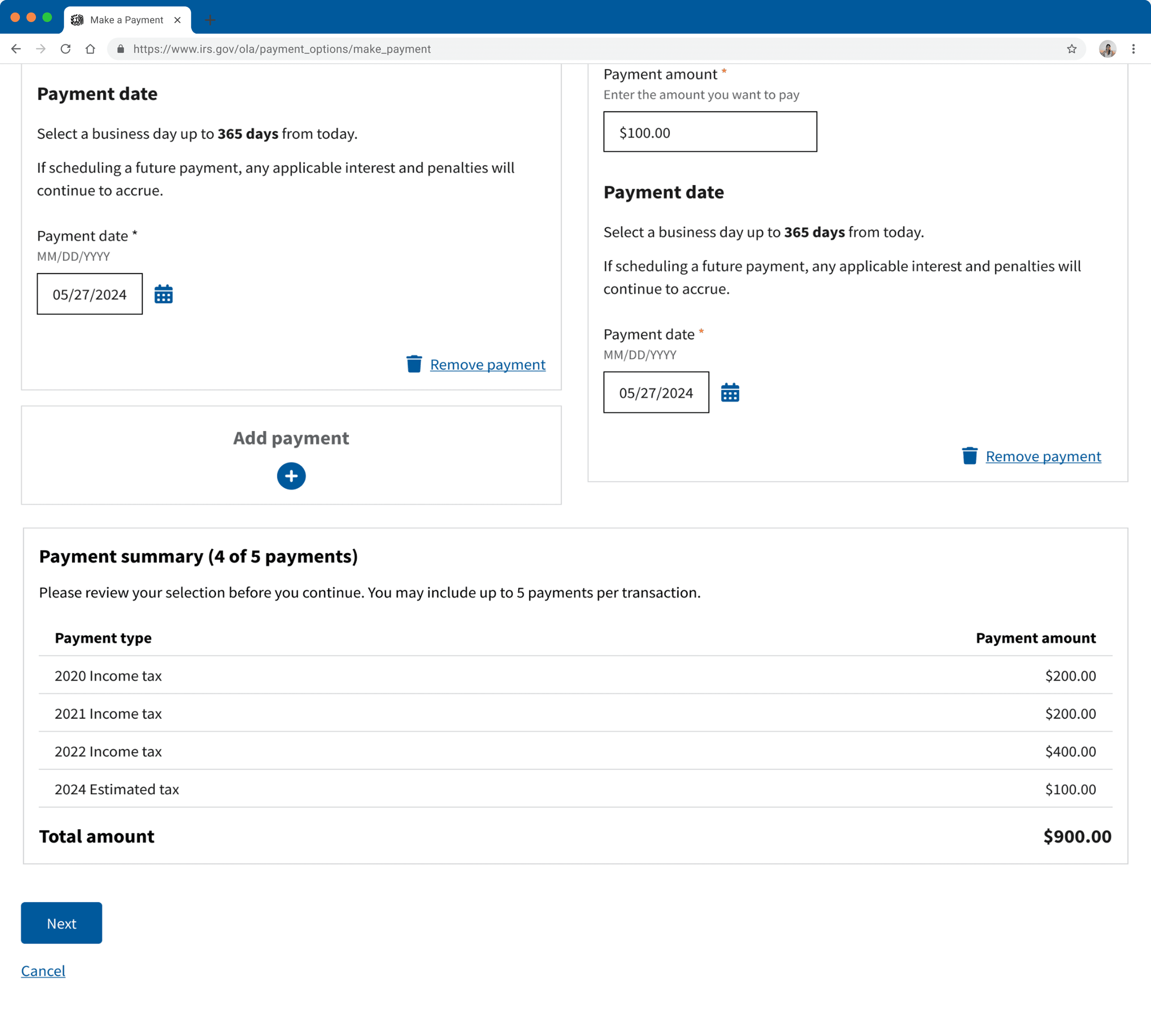Focus the $100.00 payment amount field
This screenshot has width=1151, height=1036.
[x=710, y=132]
